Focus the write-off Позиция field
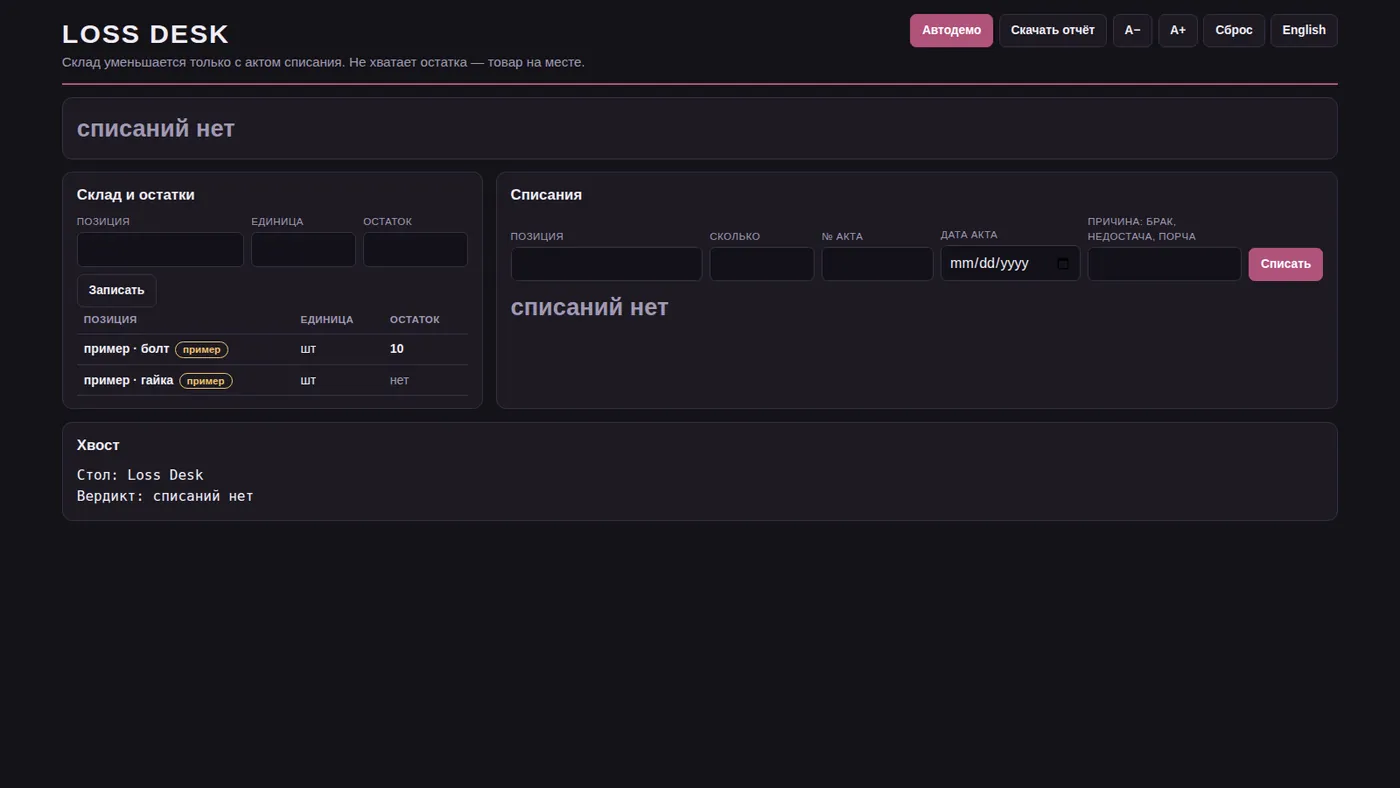The image size is (1400, 788). (x=606, y=264)
